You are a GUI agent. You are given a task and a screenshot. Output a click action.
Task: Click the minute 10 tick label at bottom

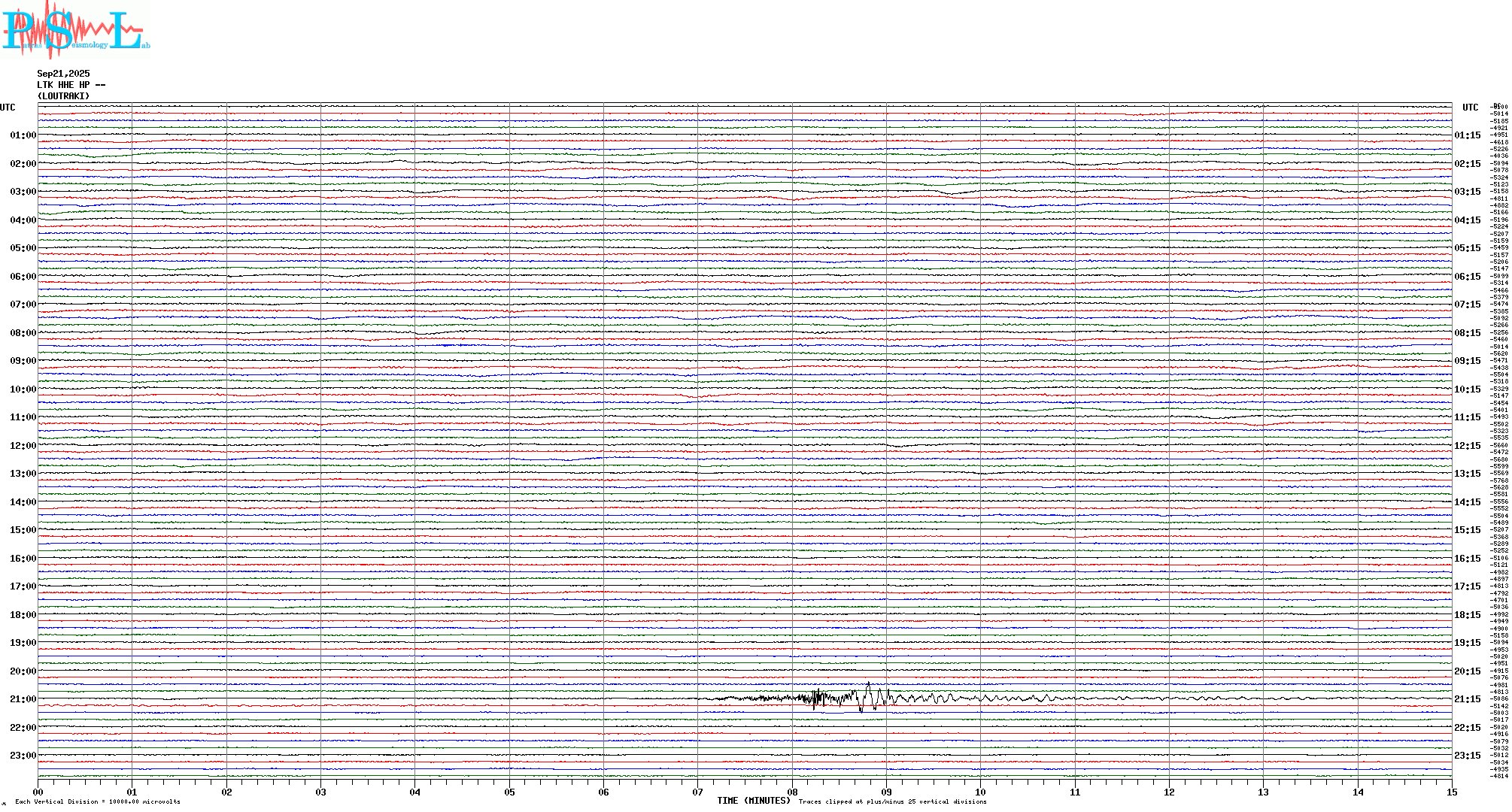pos(980,792)
